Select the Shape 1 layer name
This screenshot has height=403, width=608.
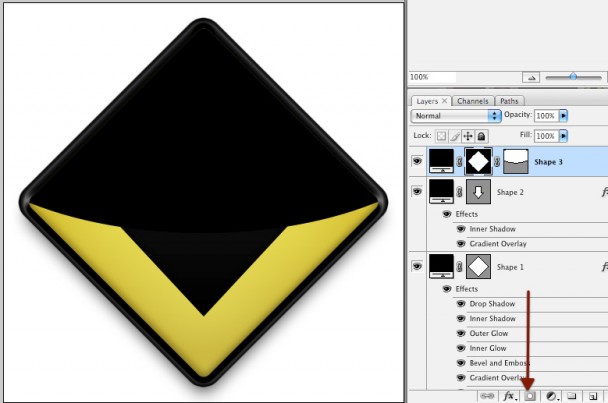510,267
